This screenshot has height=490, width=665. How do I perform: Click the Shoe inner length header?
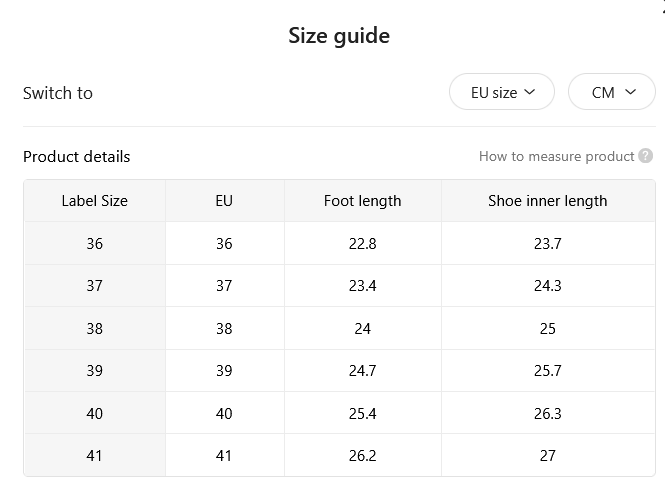pyautogui.click(x=548, y=201)
